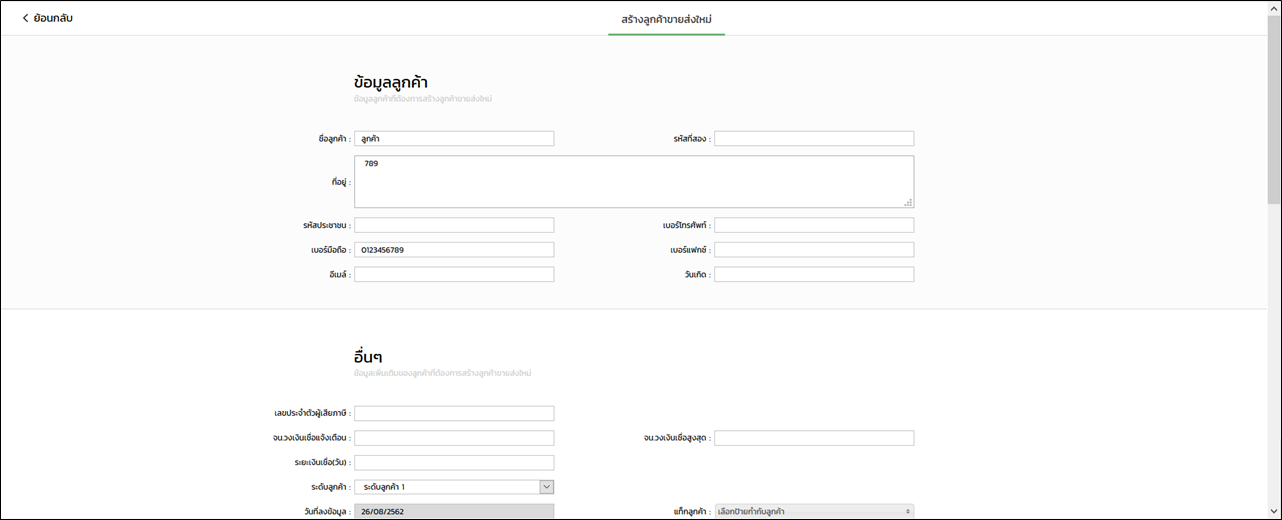This screenshot has width=1282, height=520.
Task: Click into the ที่อยู่ address textarea
Action: (x=634, y=182)
